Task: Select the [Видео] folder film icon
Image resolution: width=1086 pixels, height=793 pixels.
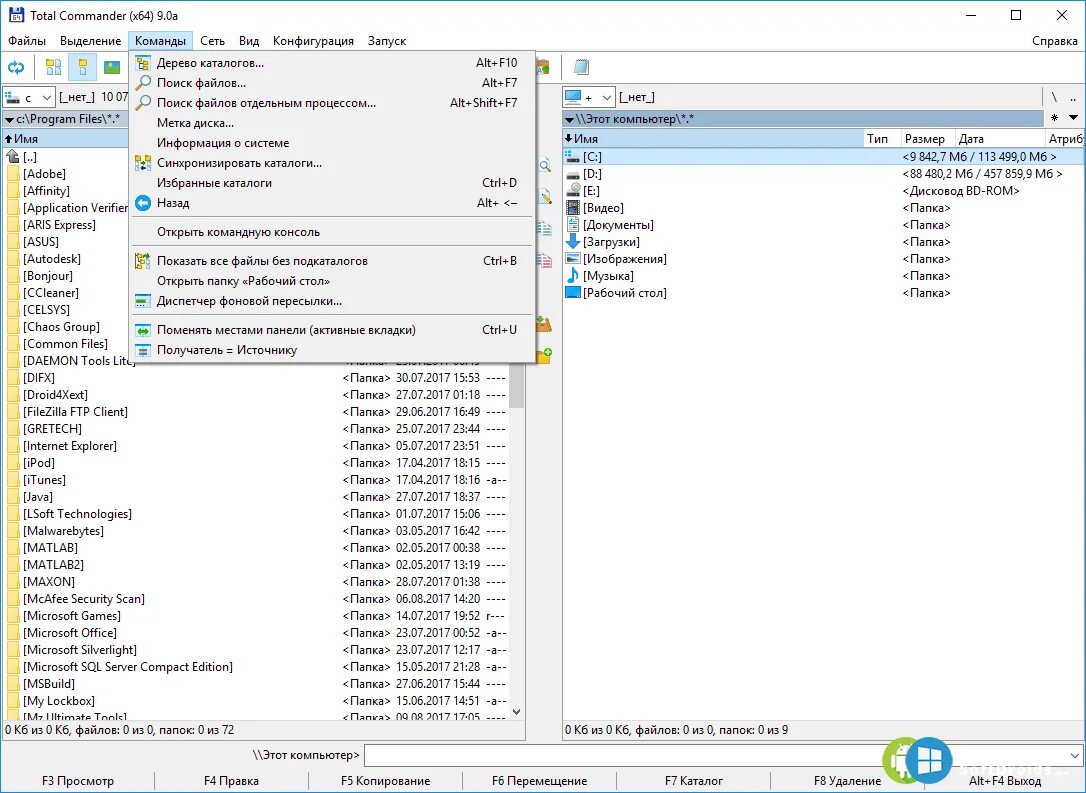Action: click(x=573, y=208)
